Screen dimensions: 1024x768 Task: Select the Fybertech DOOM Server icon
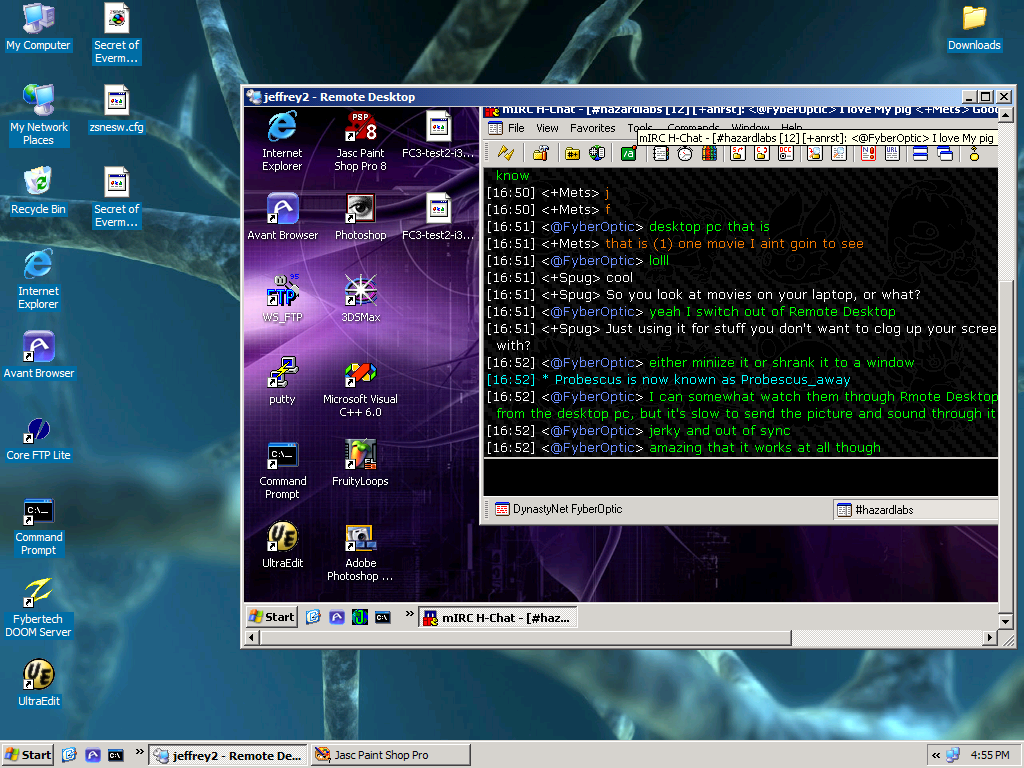coord(39,608)
